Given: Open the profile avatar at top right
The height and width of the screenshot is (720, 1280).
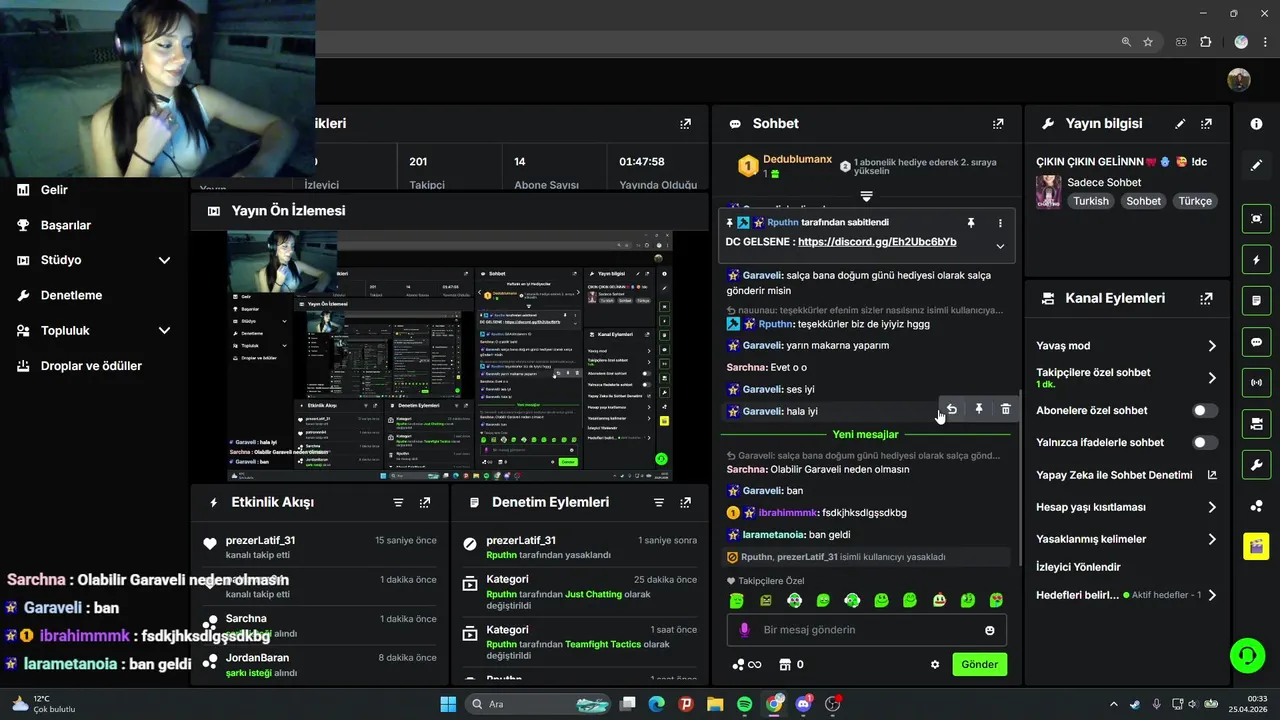Looking at the screenshot, I should tap(1239, 80).
